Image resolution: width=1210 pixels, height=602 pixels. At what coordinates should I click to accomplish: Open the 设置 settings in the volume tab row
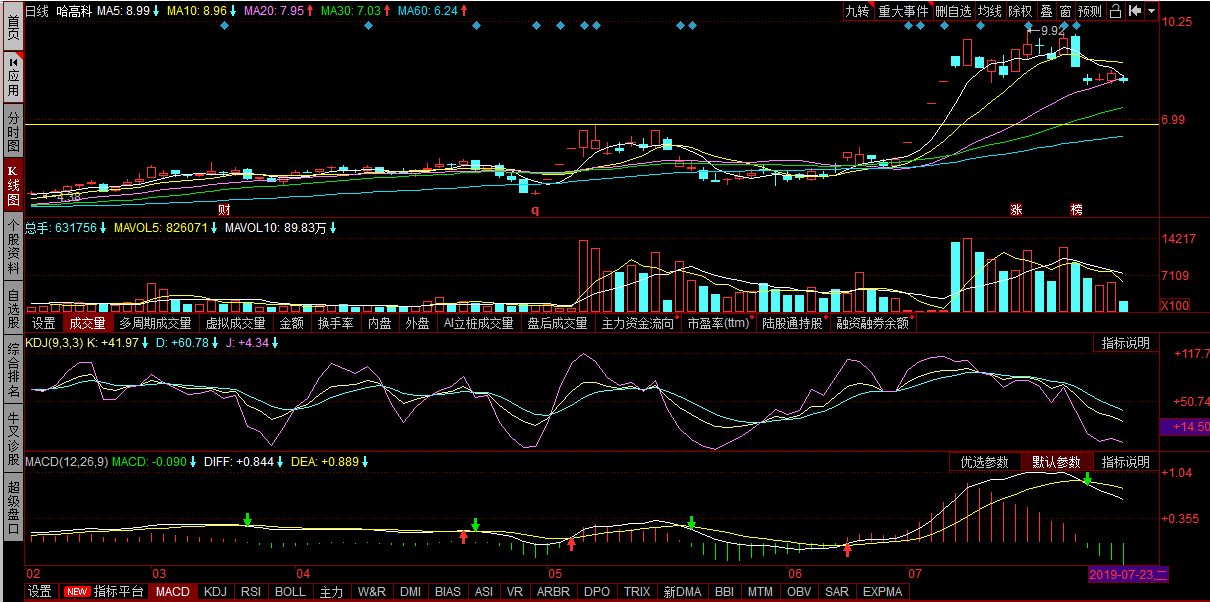pos(43,323)
